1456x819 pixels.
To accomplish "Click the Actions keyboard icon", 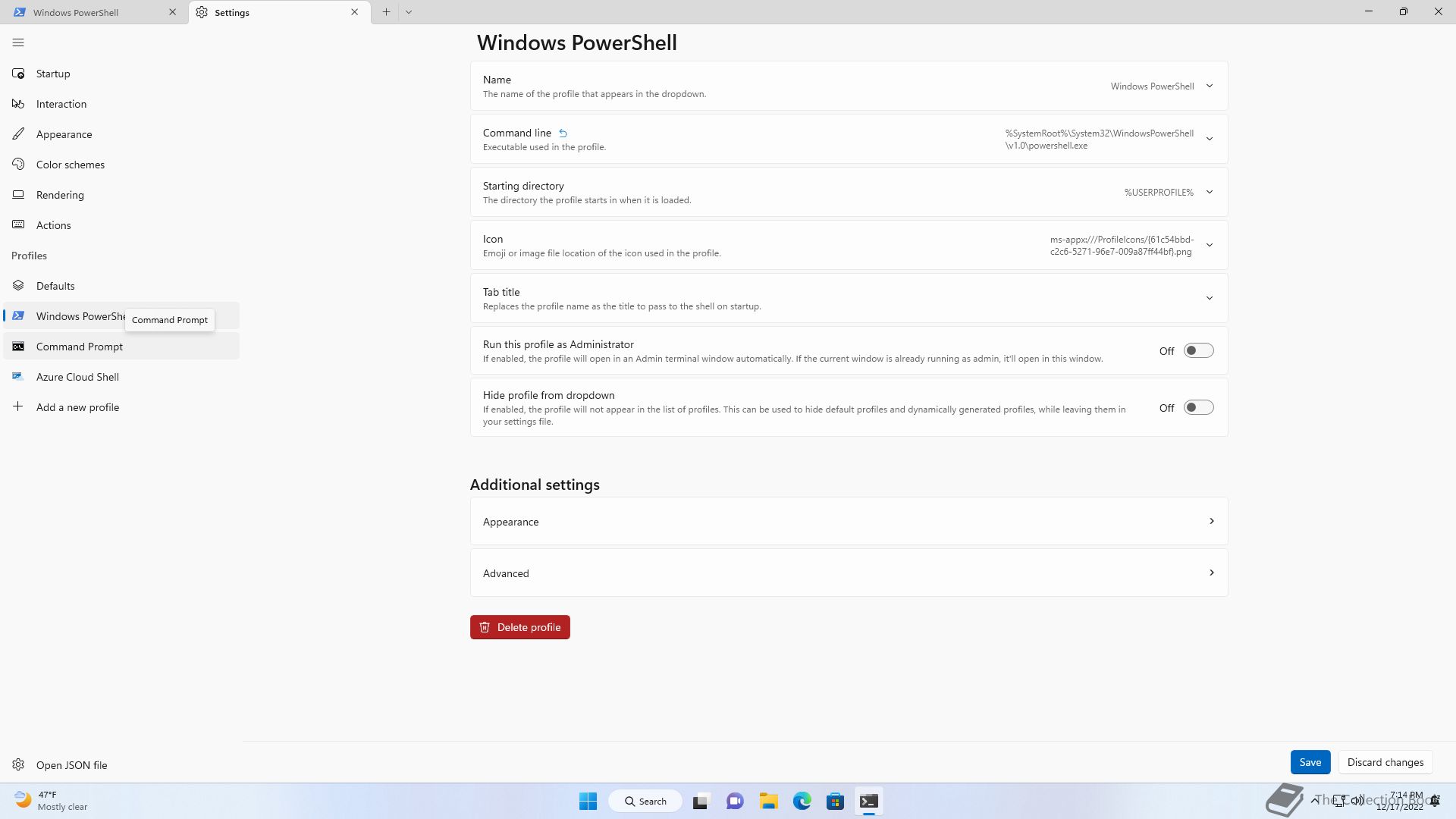I will [18, 225].
